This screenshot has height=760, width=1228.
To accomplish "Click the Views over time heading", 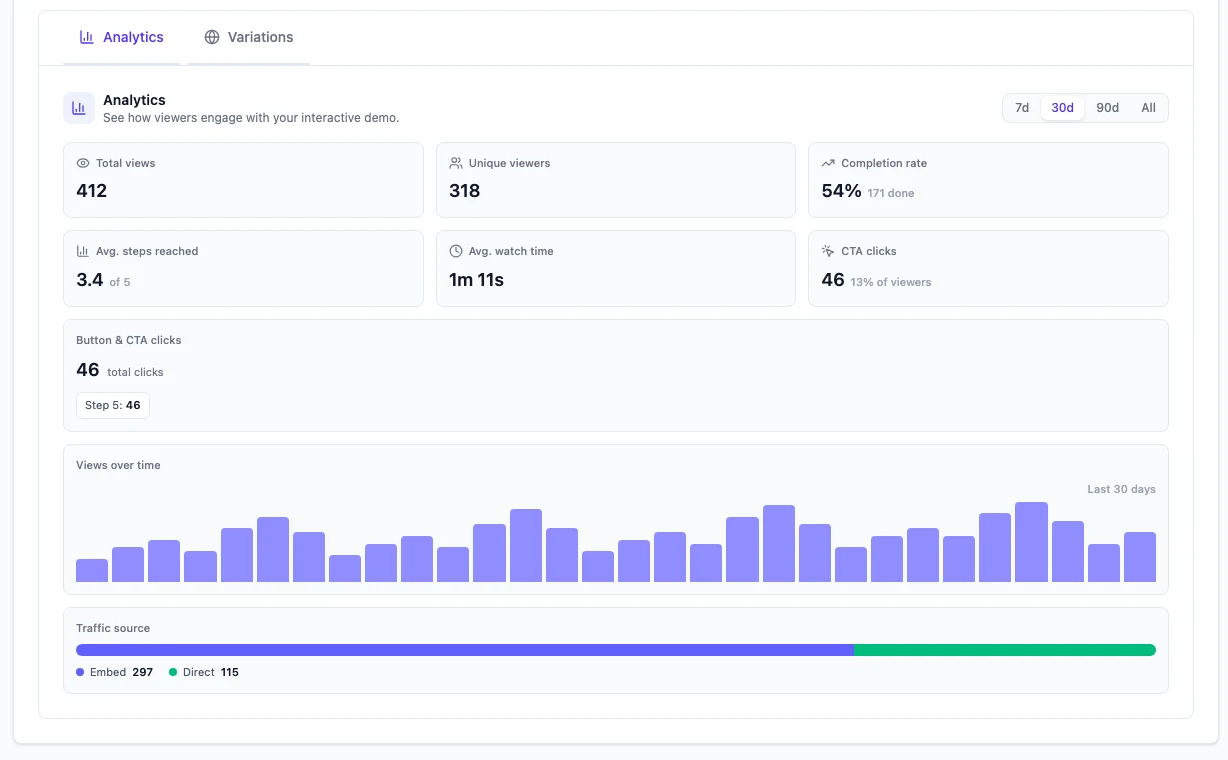I will point(118,465).
